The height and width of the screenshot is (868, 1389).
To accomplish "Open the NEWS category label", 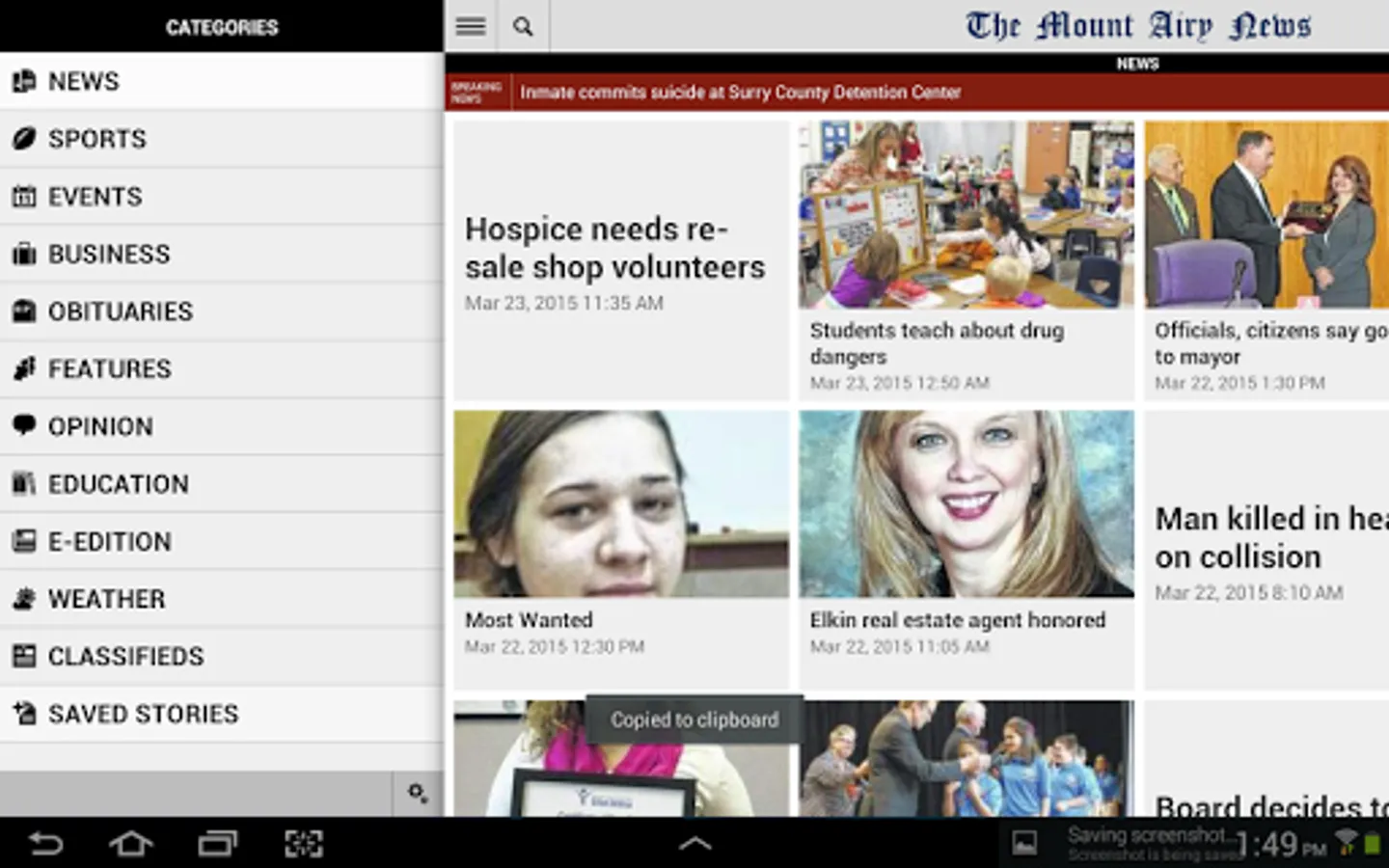I will [84, 81].
